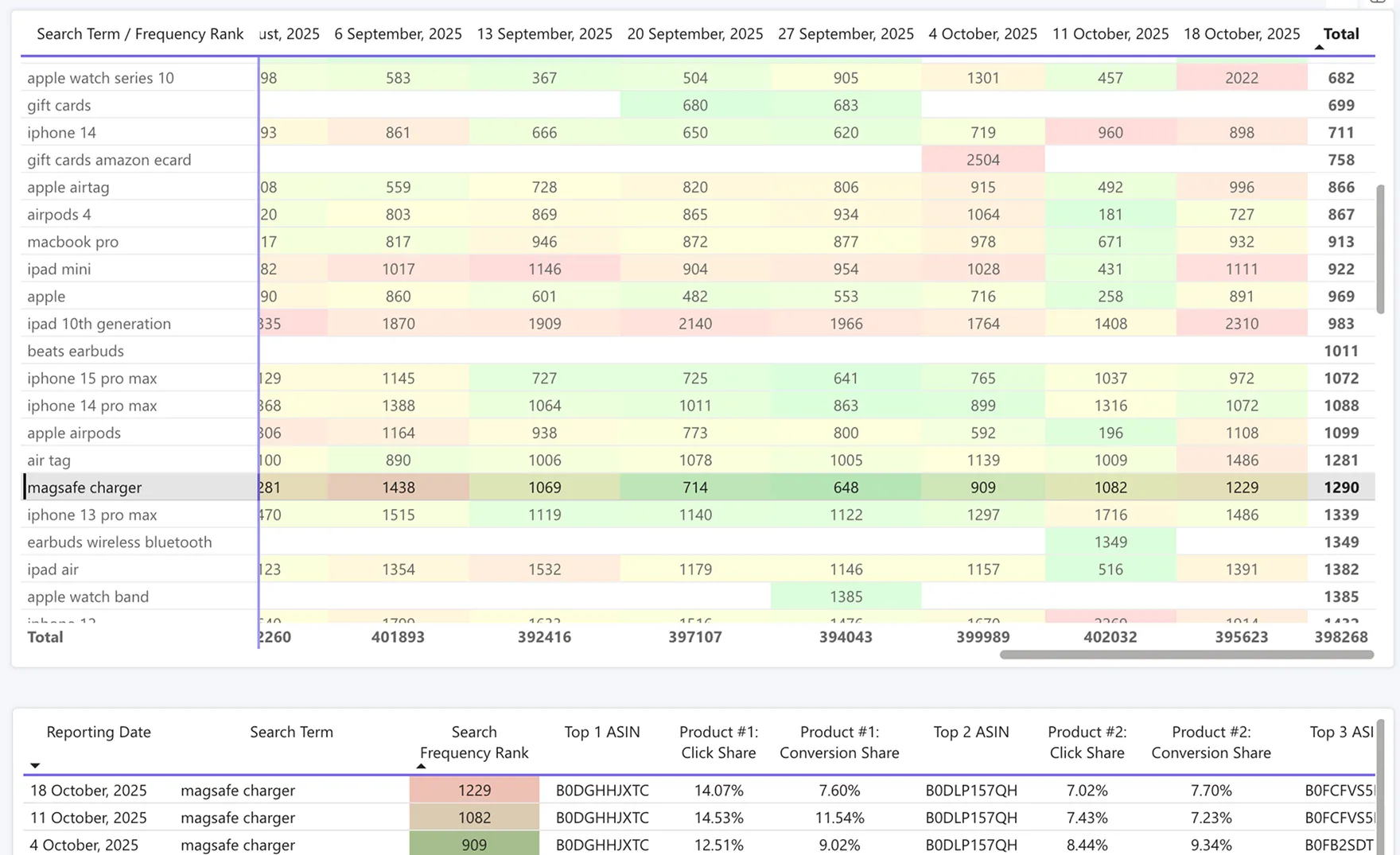This screenshot has height=855, width=1400.
Task: Select the 'earbuds wireless bluetooth' row label
Action: pyautogui.click(x=119, y=542)
